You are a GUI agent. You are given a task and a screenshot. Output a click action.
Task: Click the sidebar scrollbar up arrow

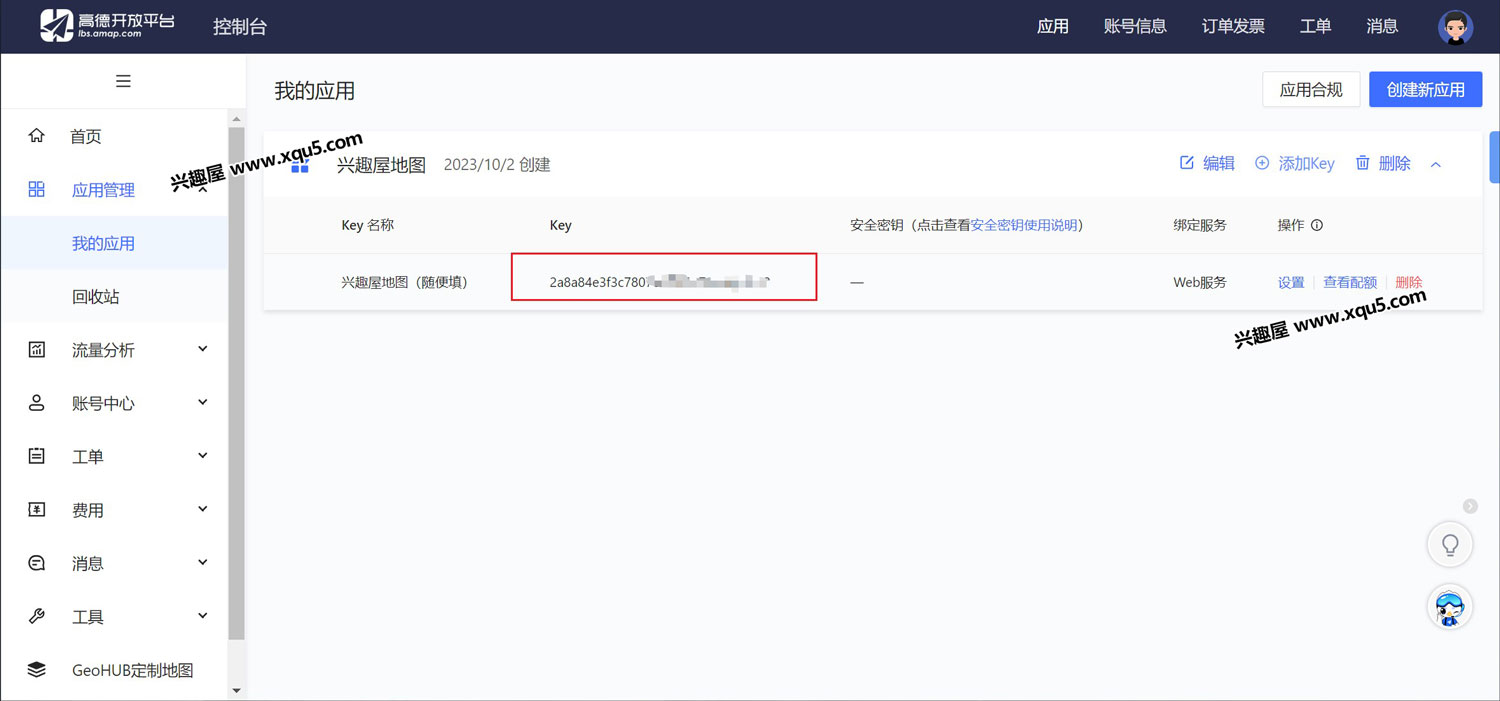[x=236, y=119]
